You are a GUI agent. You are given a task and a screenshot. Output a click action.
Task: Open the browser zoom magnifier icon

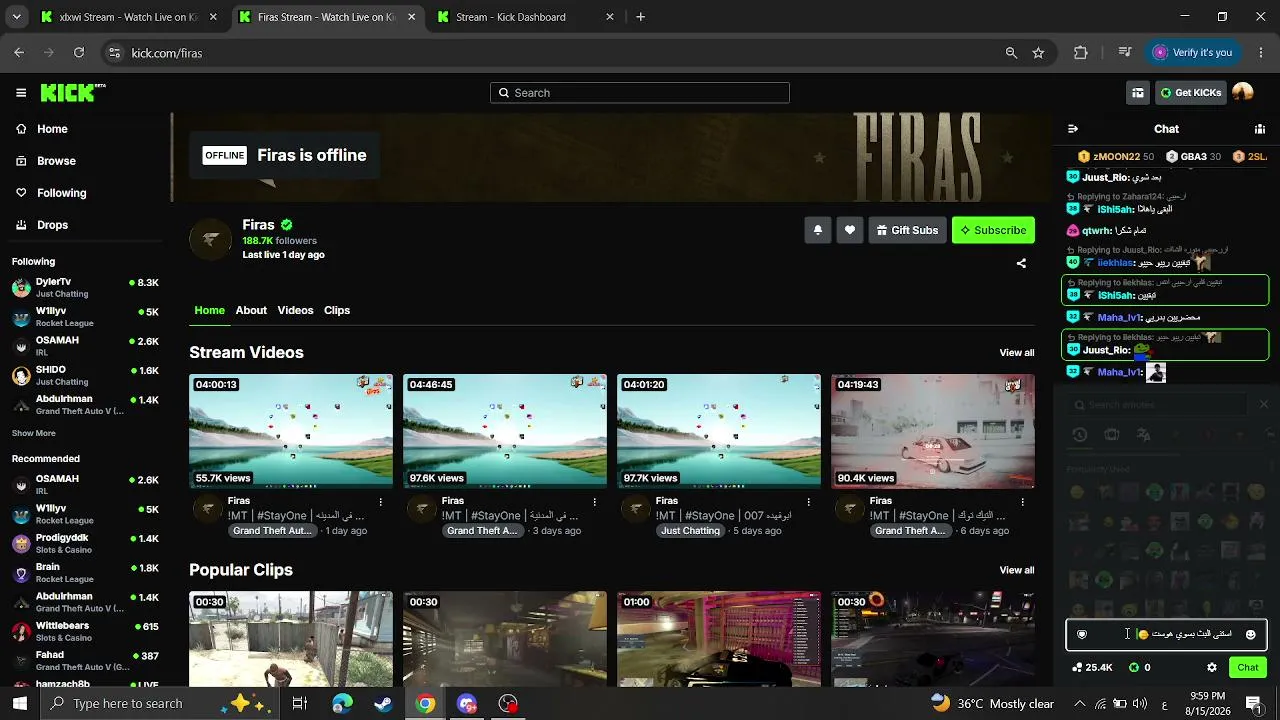(1011, 53)
